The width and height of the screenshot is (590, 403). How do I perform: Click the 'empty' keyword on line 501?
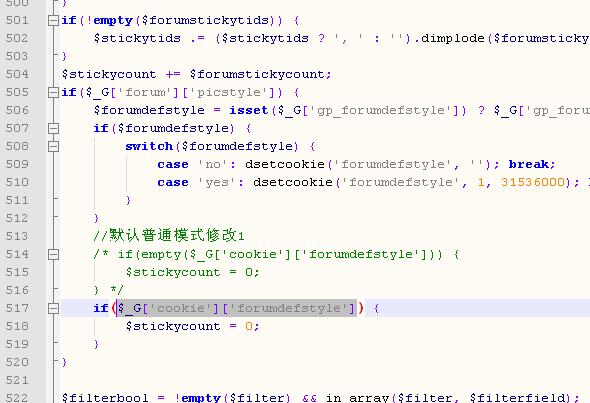(x=113, y=21)
